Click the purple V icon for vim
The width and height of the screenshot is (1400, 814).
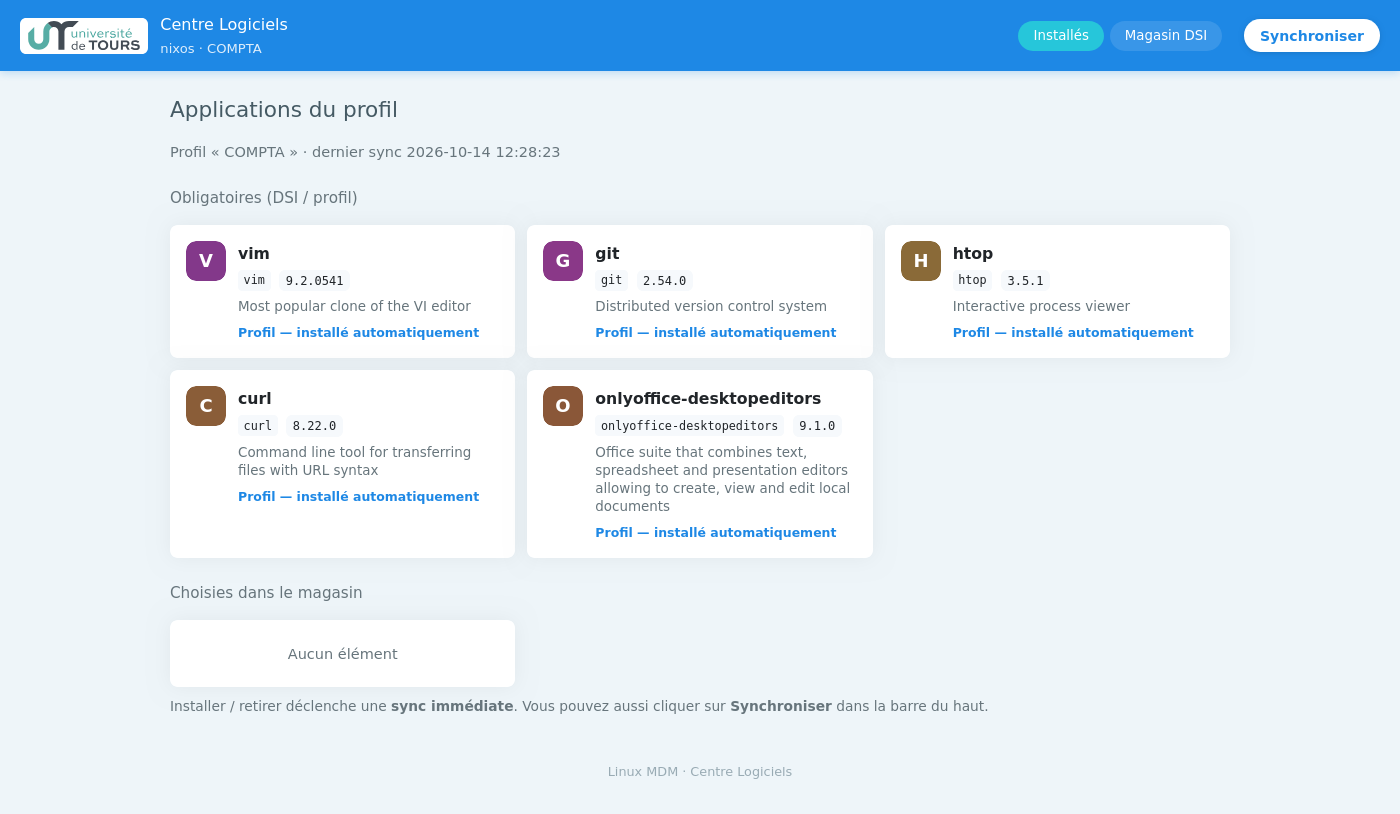tap(206, 261)
